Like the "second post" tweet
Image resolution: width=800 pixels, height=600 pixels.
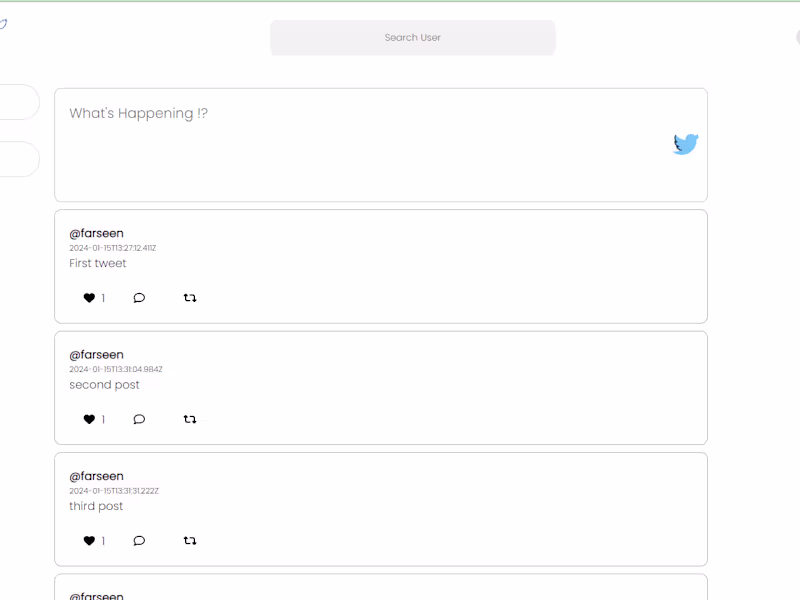coord(89,420)
